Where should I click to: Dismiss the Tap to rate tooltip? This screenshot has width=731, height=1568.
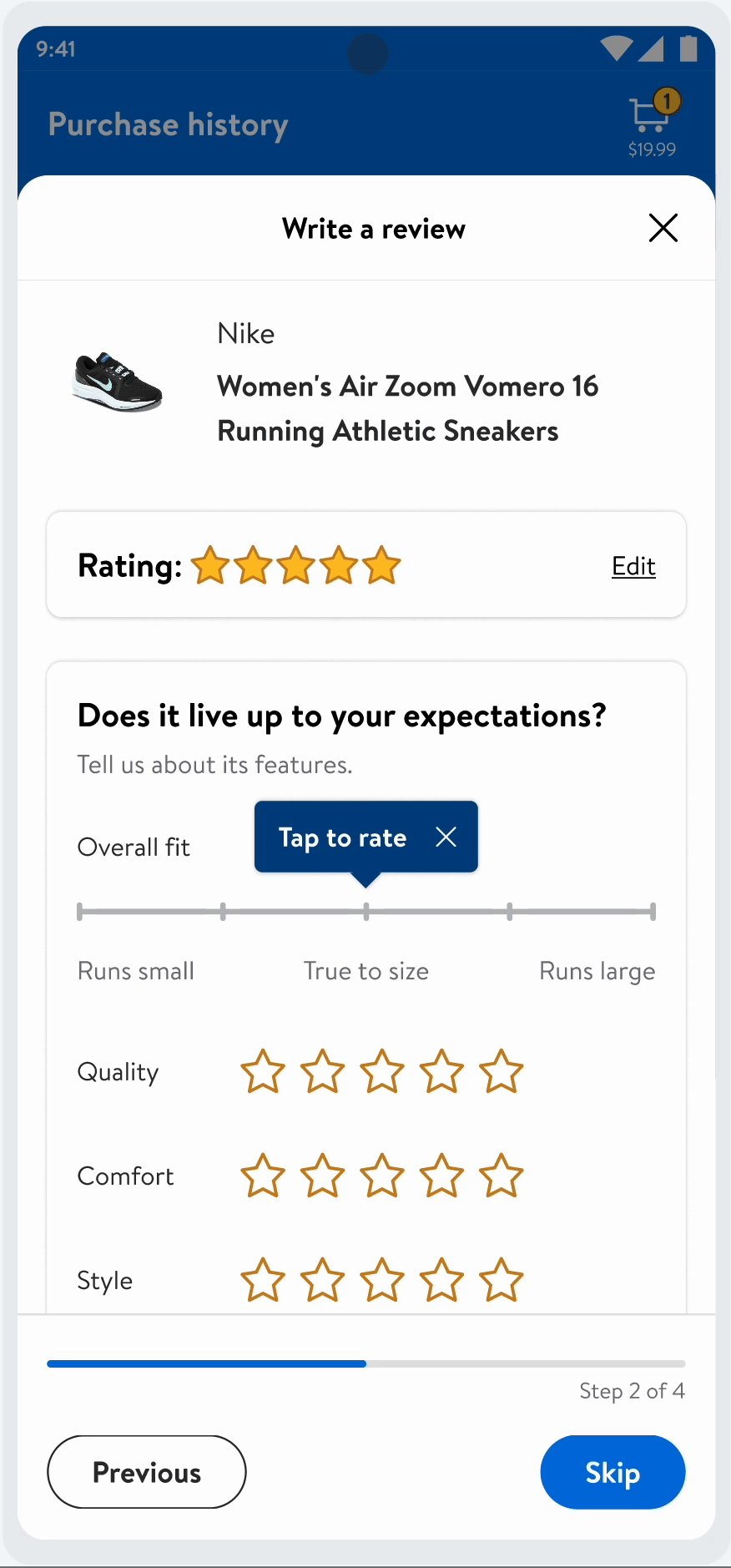point(446,837)
